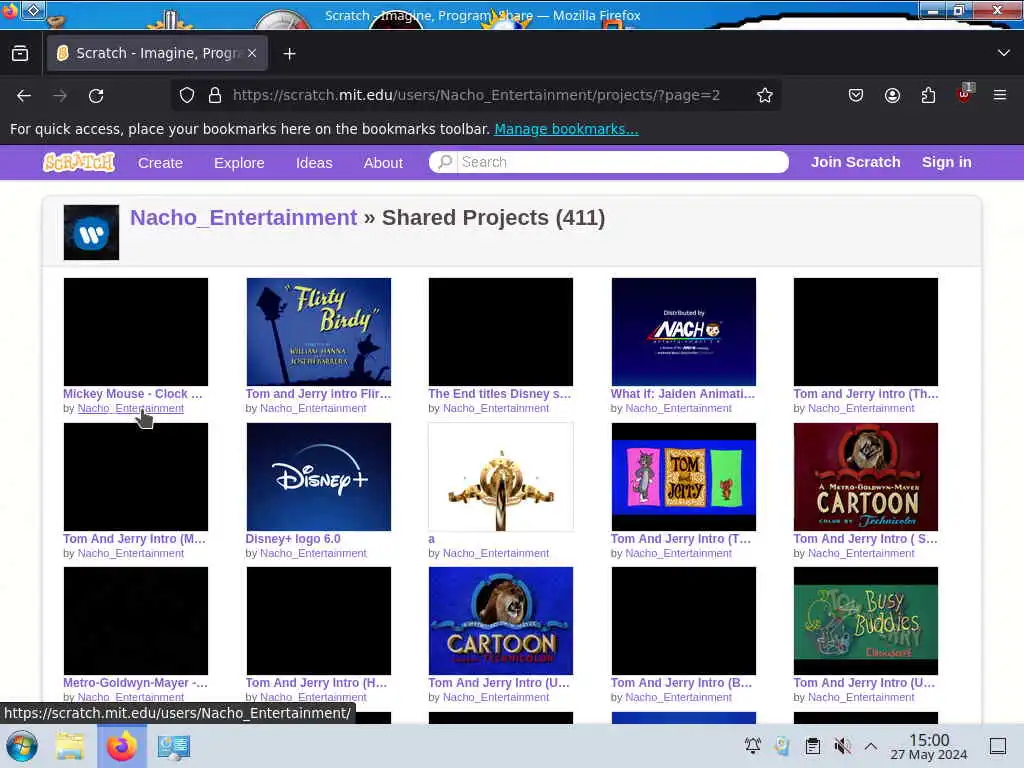Bookmark this page with the star icon
This screenshot has width=1024, height=768.
pos(765,95)
